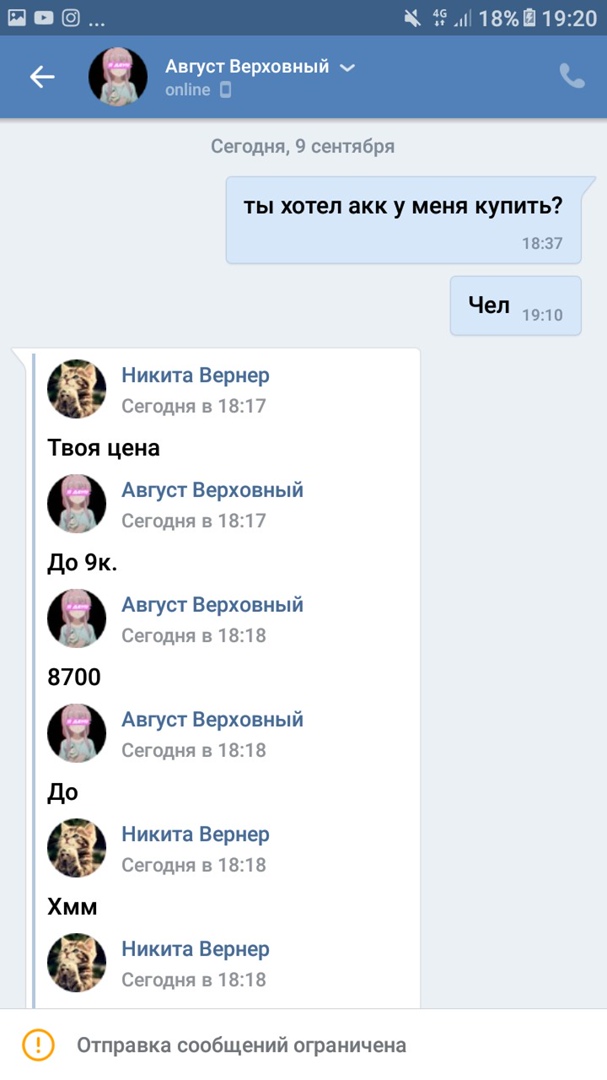Screen dimensions: 607x1080
Task: Tap the gallery notification icon in status bar
Action: (17, 17)
